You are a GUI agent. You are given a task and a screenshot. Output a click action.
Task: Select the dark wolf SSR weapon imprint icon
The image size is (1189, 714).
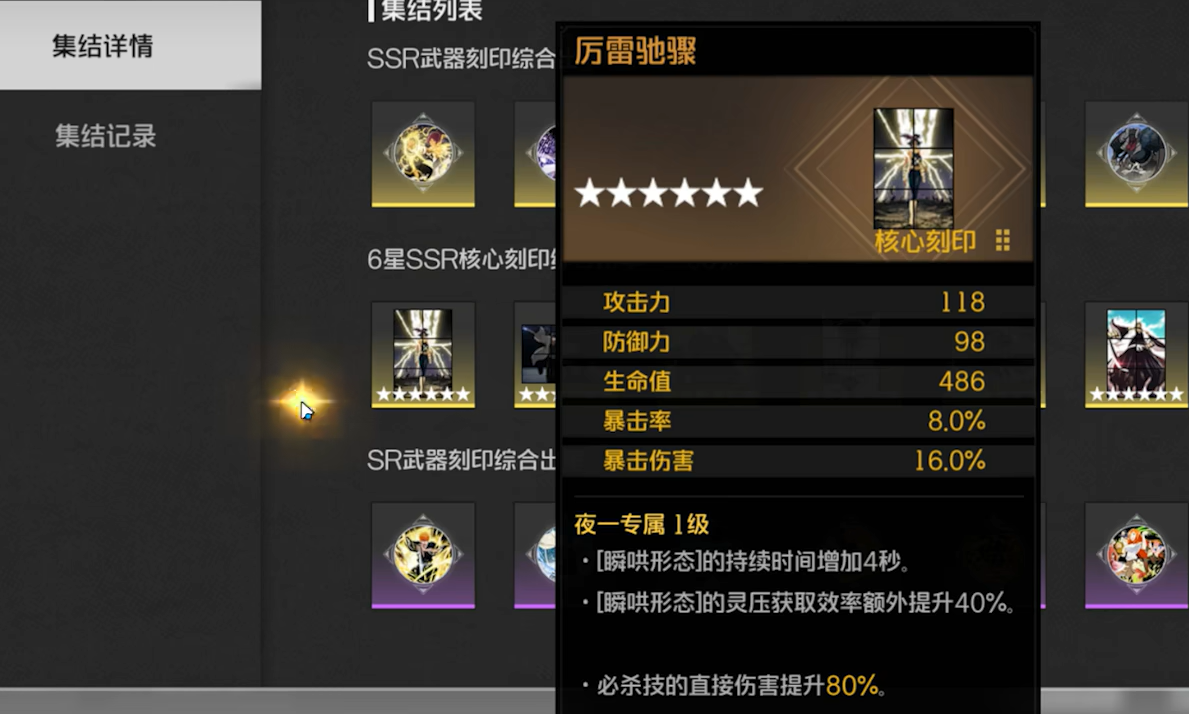pos(1136,154)
